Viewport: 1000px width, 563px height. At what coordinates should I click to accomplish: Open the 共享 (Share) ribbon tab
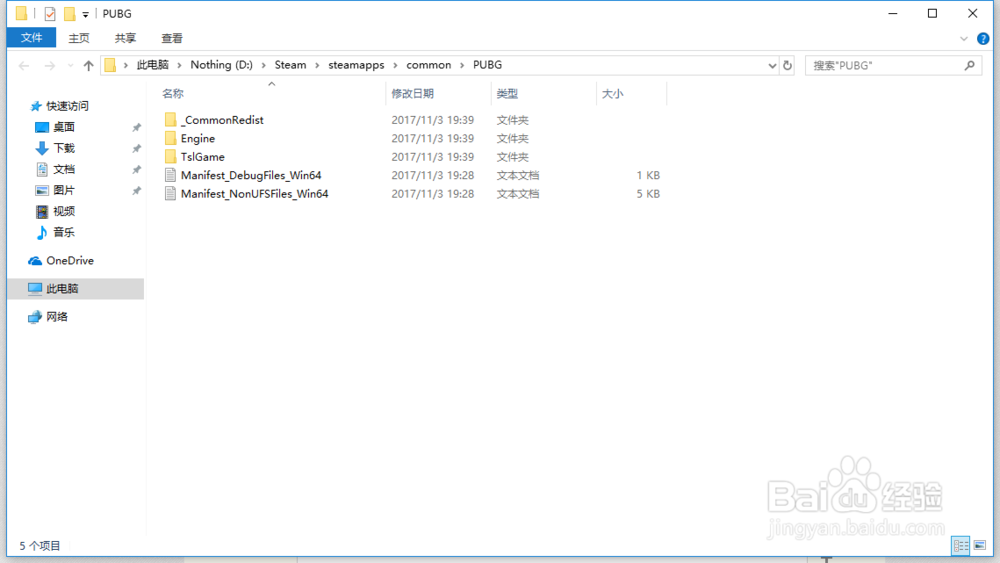126,38
